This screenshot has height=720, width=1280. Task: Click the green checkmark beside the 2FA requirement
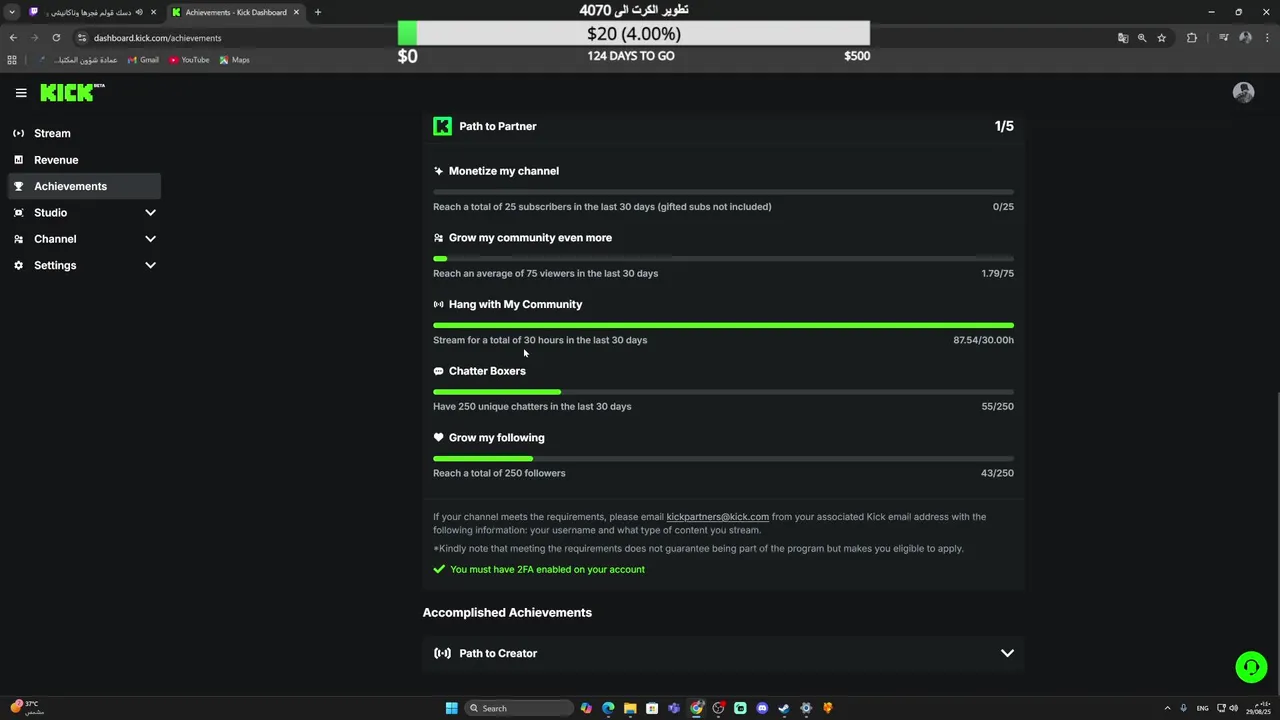pos(438,569)
